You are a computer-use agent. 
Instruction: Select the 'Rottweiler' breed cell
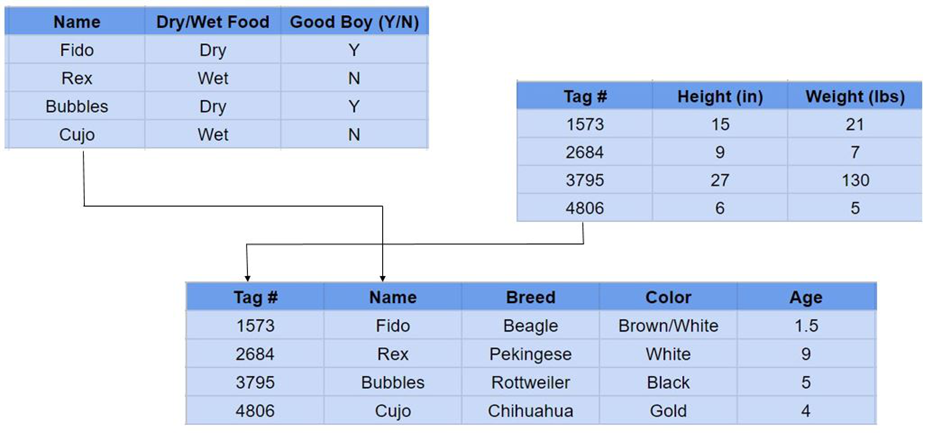tap(530, 383)
